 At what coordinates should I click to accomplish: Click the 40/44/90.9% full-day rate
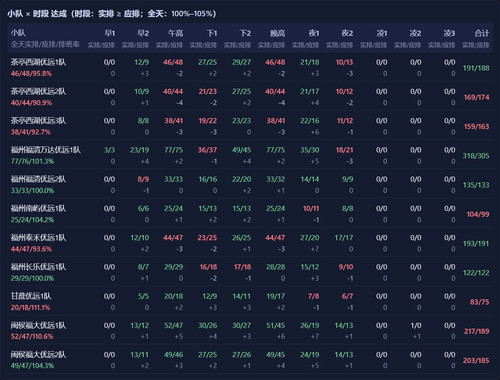pyautogui.click(x=31, y=103)
